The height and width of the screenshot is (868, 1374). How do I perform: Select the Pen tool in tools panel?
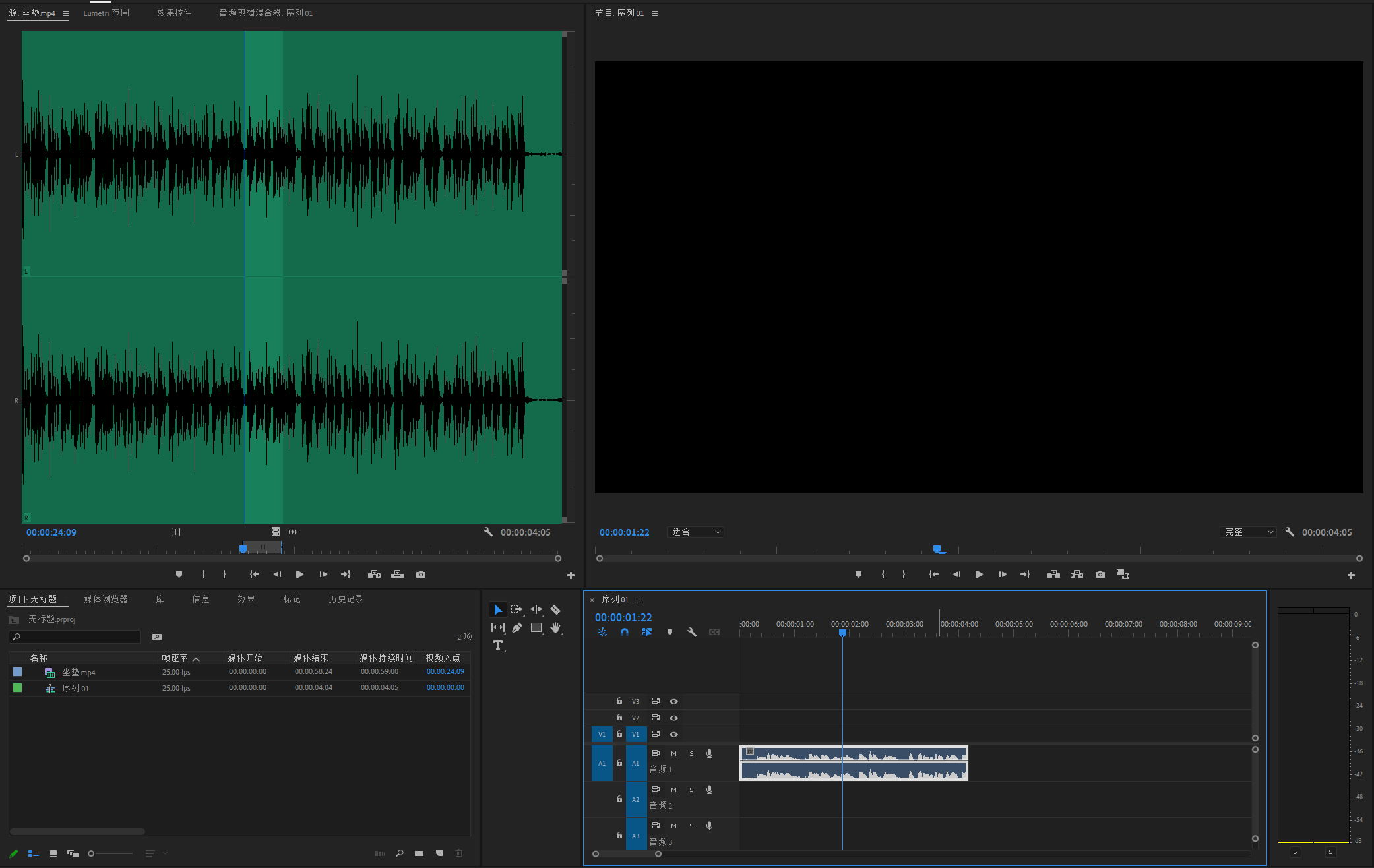tap(516, 628)
